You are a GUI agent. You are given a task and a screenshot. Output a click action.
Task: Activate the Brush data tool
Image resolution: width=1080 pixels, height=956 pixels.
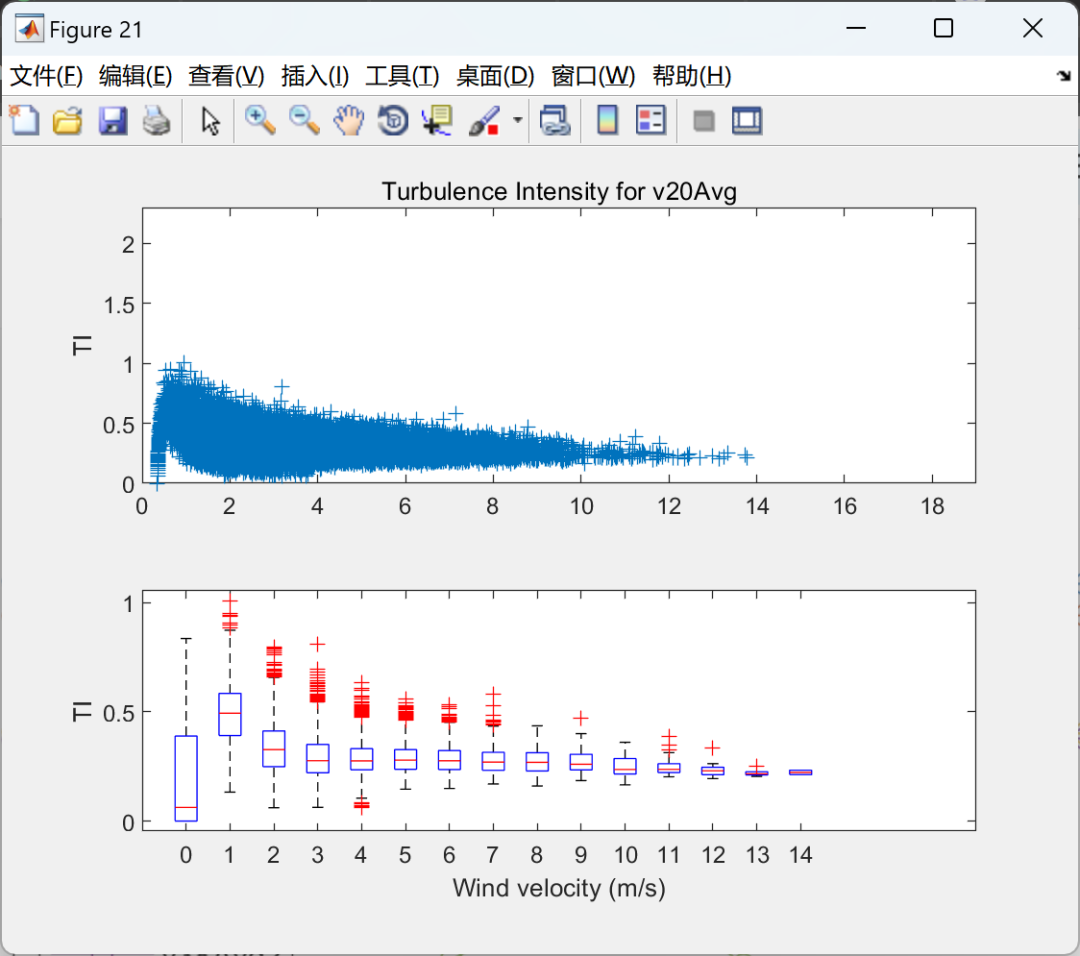tap(484, 121)
